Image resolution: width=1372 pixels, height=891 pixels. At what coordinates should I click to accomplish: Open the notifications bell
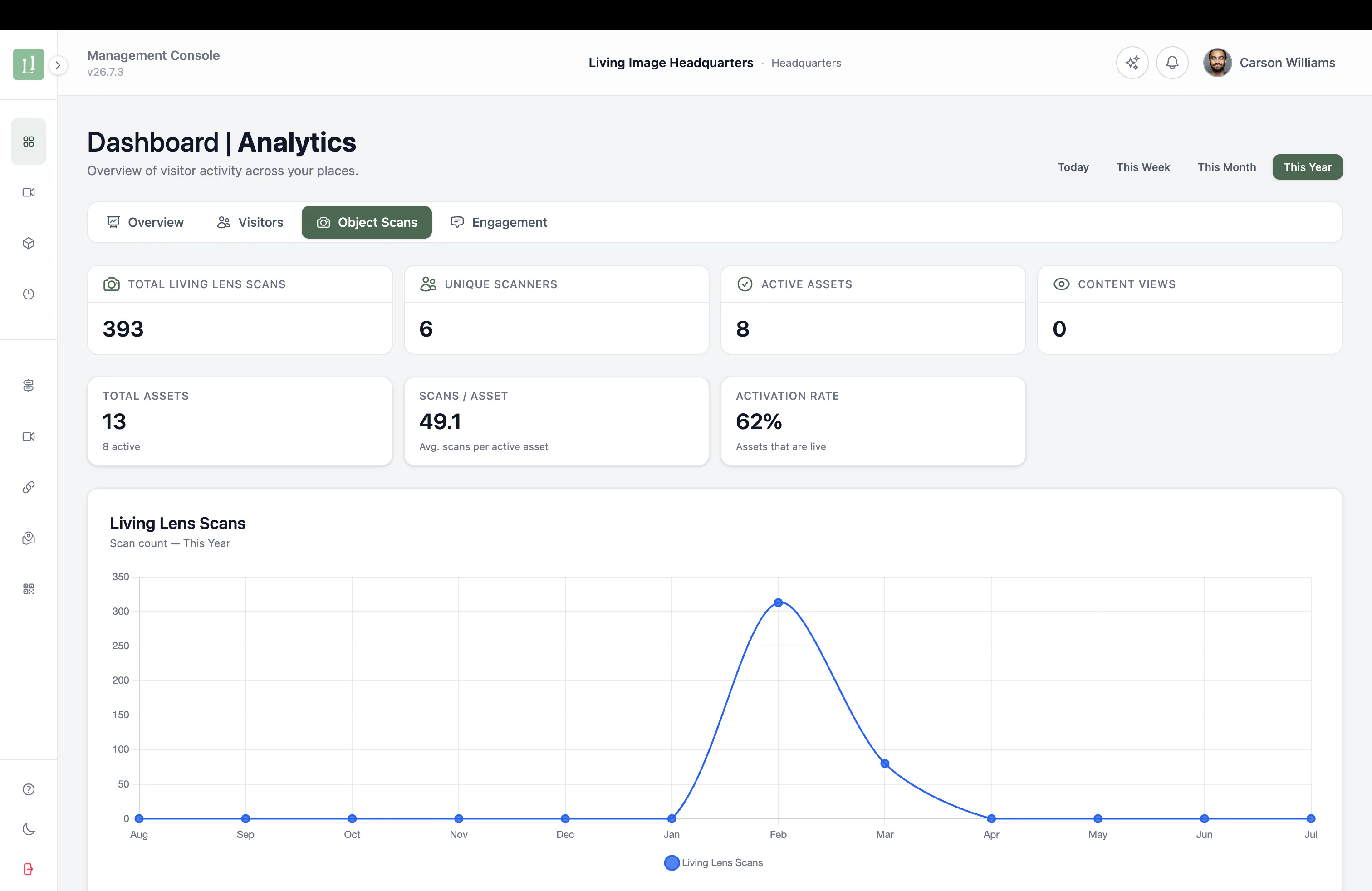pyautogui.click(x=1172, y=63)
